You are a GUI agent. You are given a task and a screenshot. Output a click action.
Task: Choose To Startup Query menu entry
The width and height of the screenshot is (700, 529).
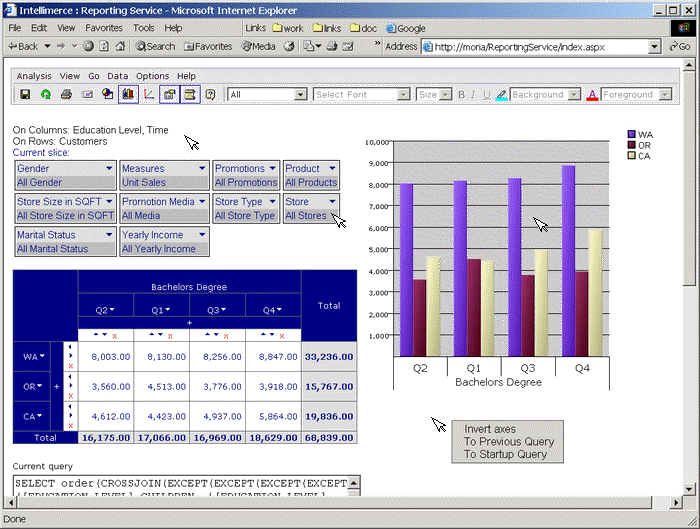pyautogui.click(x=505, y=454)
